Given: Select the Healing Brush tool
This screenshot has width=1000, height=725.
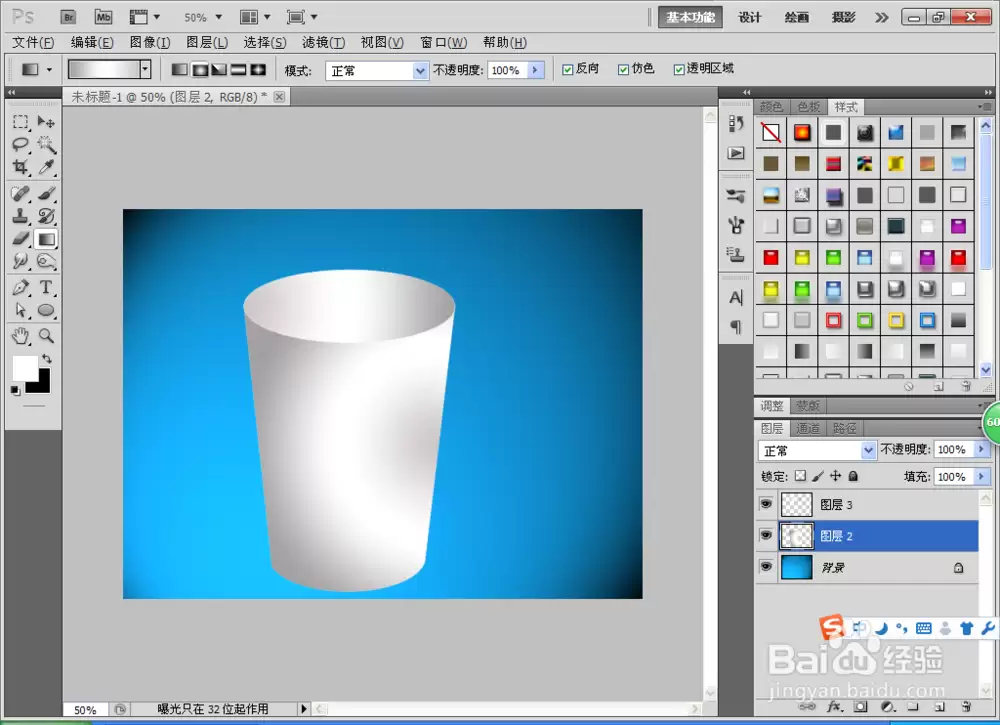Looking at the screenshot, I should point(20,193).
